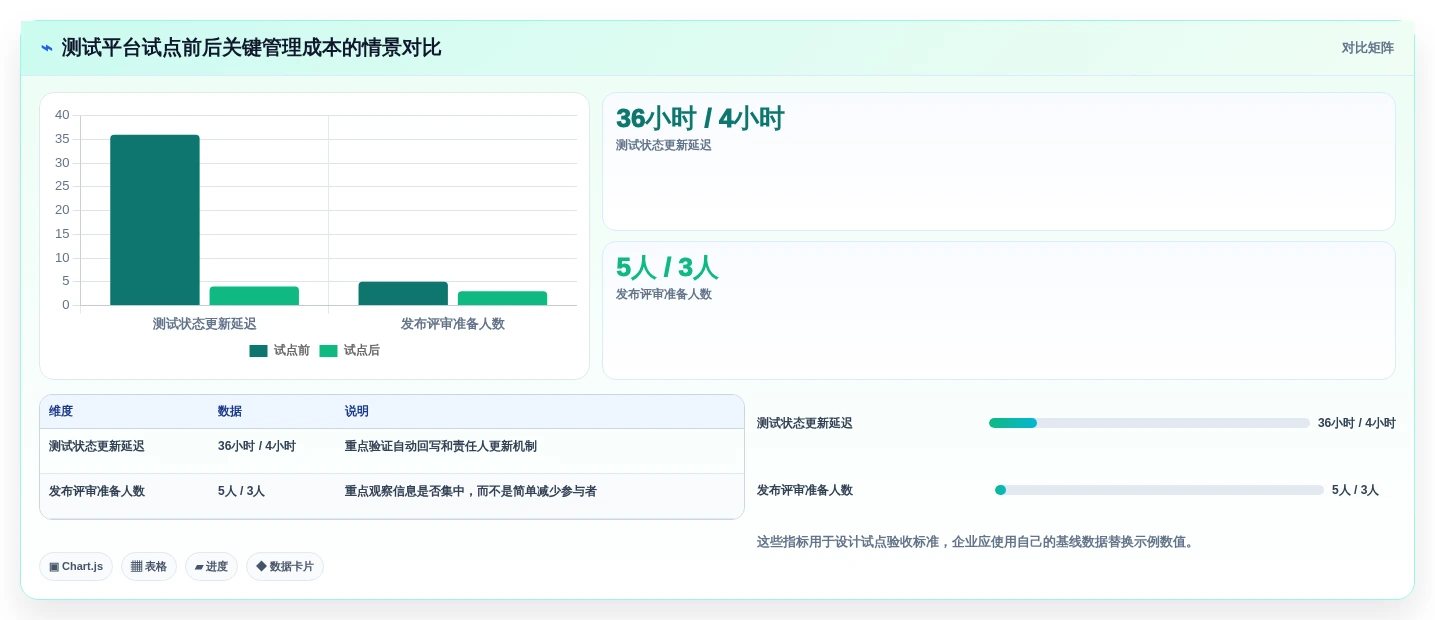1435x620 pixels.
Task: Click the title 测试平台试点前后关键管理成本的情景对比
Action: point(251,48)
